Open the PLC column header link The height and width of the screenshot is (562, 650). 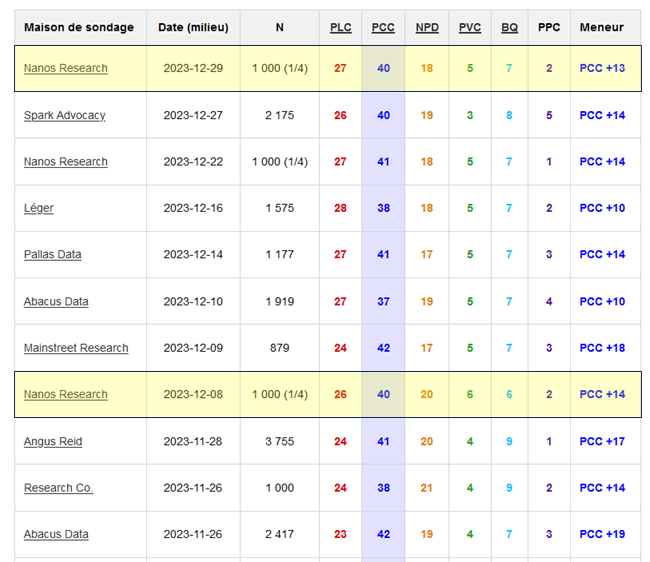[x=340, y=27]
